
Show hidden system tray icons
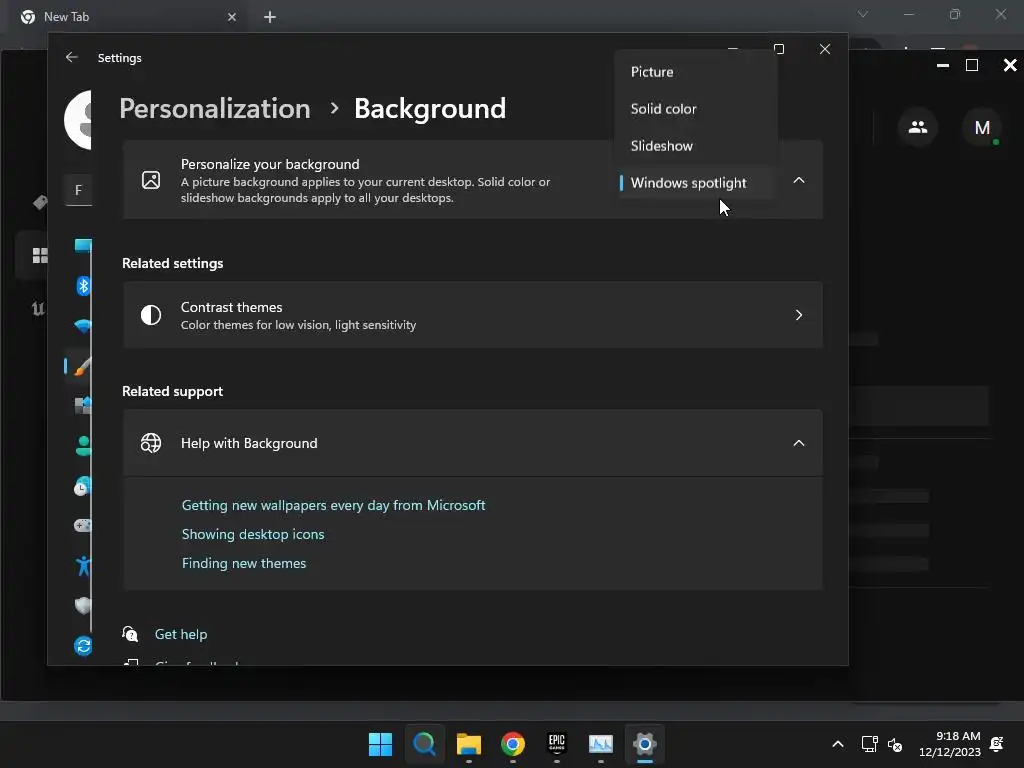click(838, 744)
